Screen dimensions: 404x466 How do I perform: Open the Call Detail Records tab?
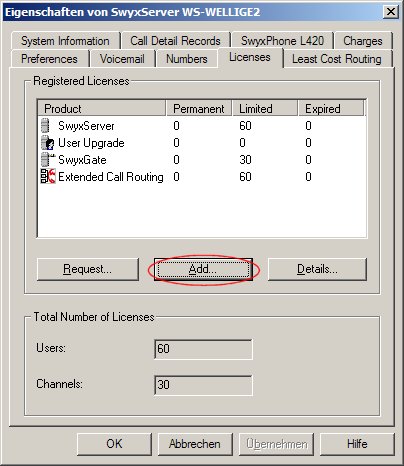point(176,41)
